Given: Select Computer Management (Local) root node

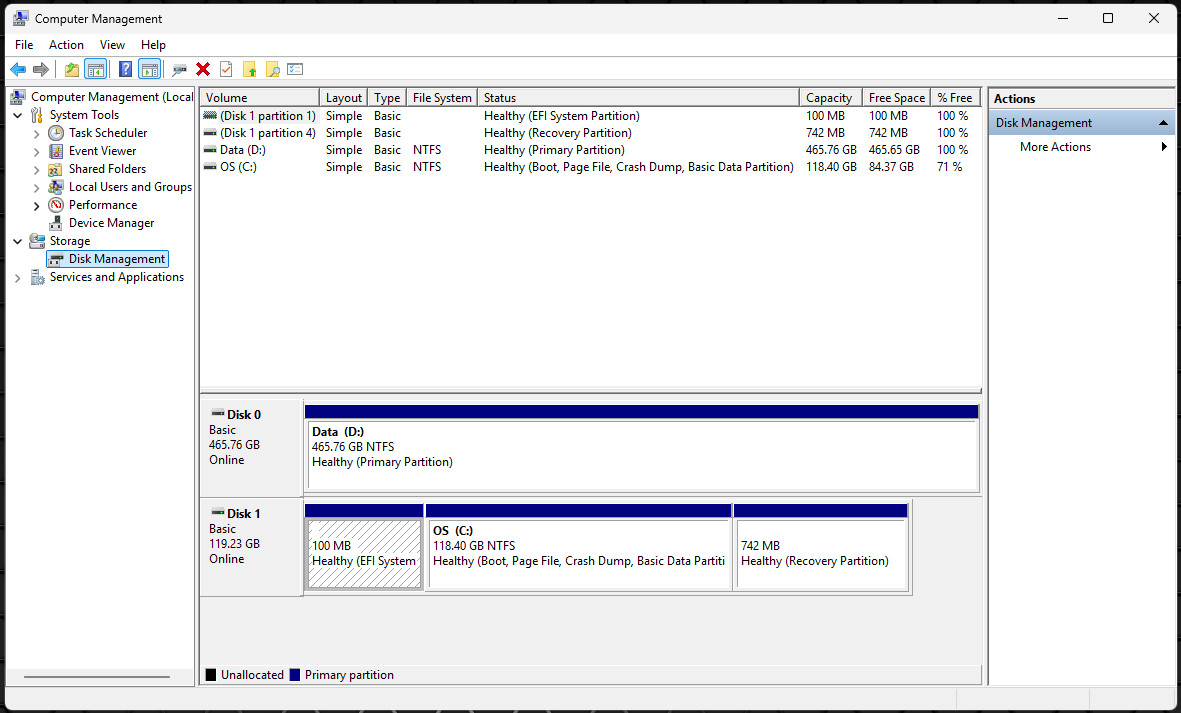Looking at the screenshot, I should 111,96.
